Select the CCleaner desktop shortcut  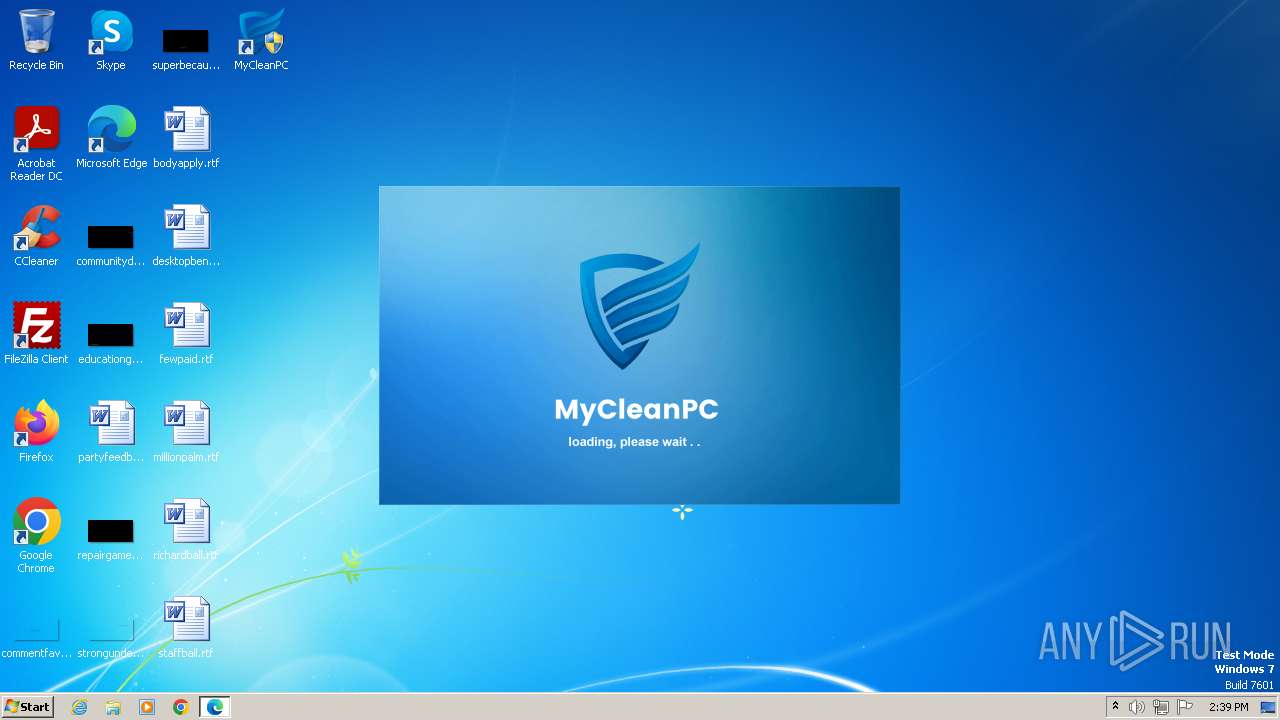[36, 236]
